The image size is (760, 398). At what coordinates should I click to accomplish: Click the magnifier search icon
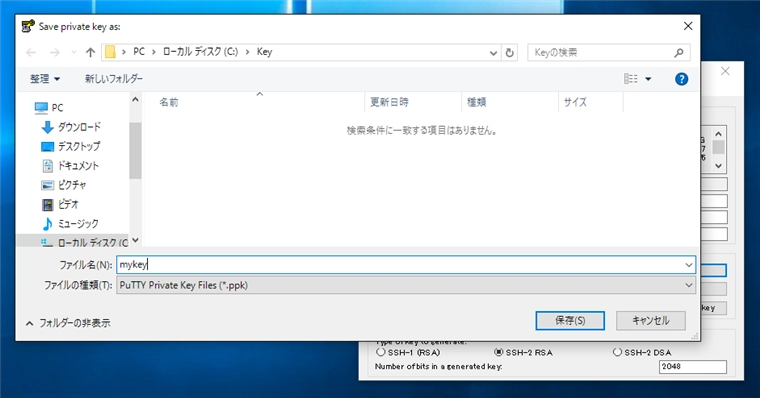pos(679,52)
